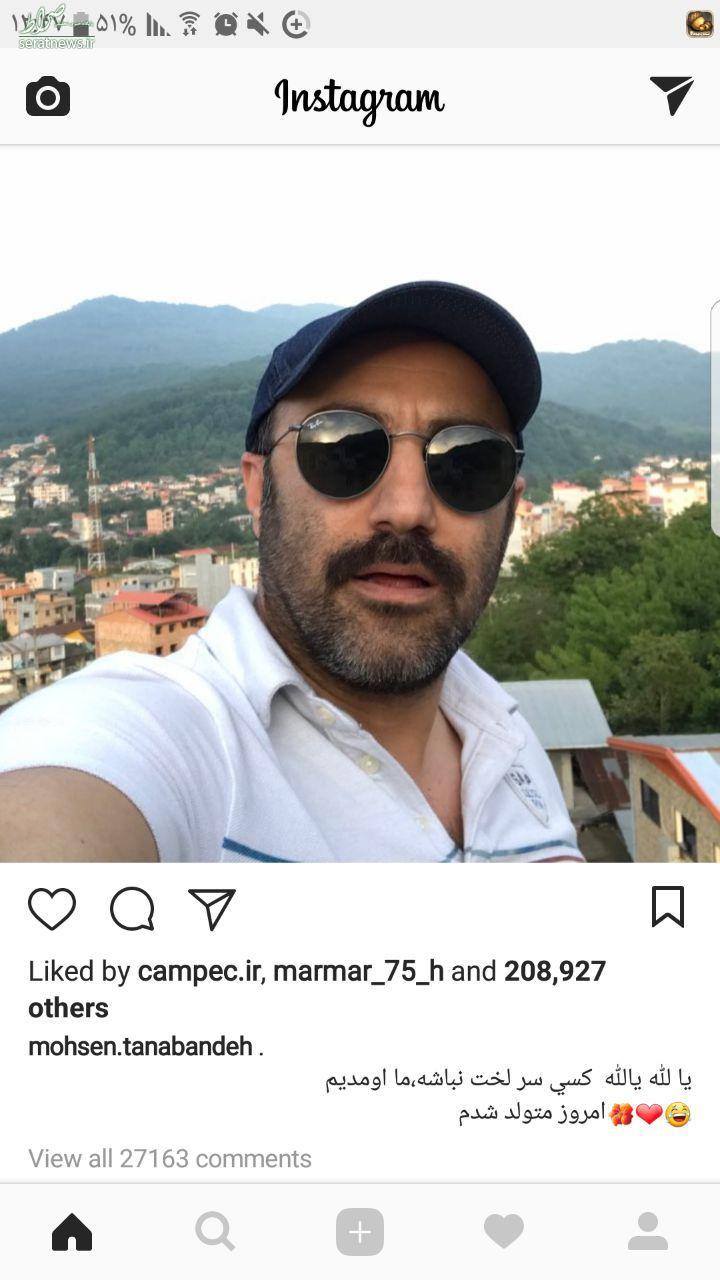Tap the game app icon in the status bar
The width and height of the screenshot is (720, 1280).
tap(700, 23)
